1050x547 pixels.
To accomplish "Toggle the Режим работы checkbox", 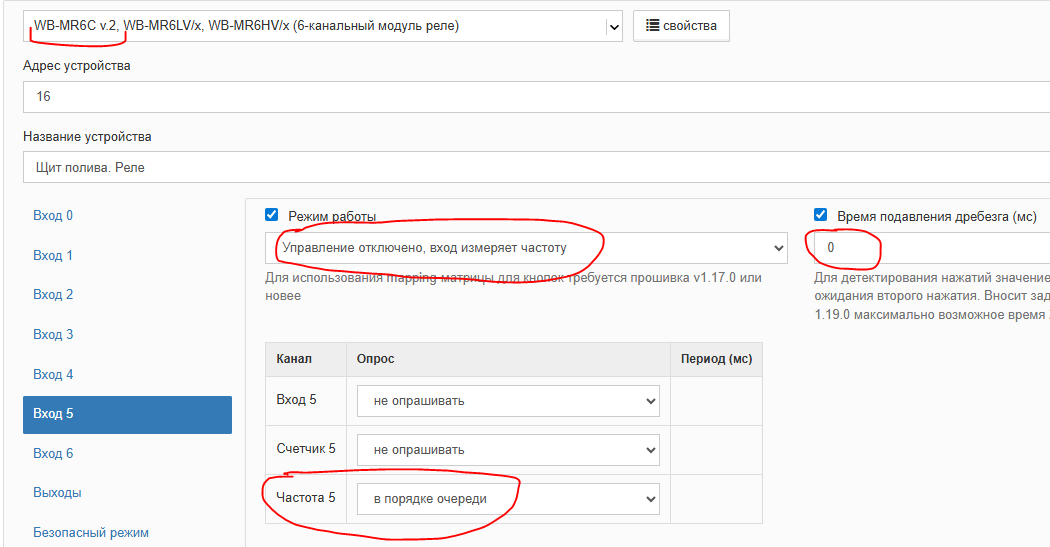I will pyautogui.click(x=272, y=215).
